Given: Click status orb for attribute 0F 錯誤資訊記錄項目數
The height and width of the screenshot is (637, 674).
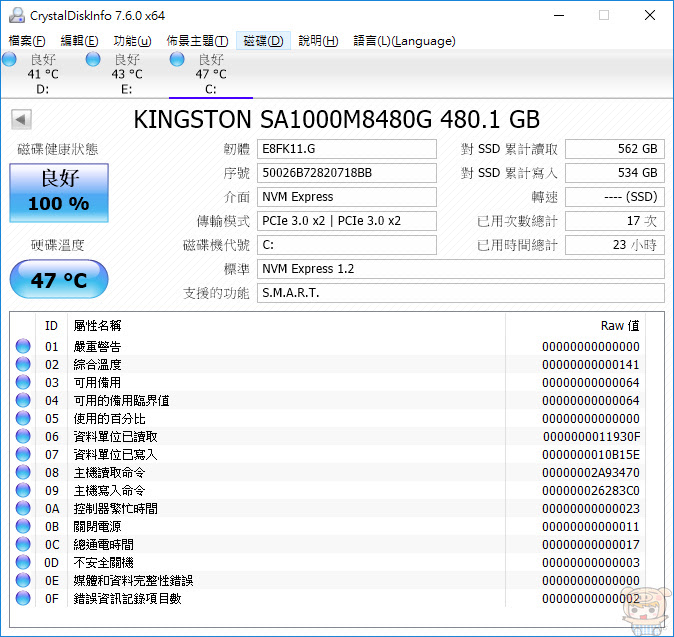Looking at the screenshot, I should click(x=23, y=599).
